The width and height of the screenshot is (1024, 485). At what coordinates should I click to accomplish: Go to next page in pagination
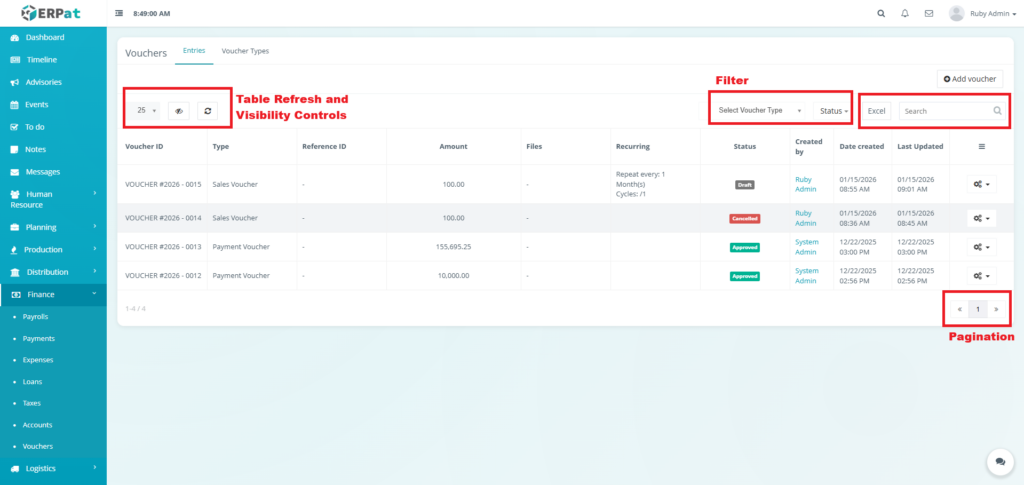pyautogui.click(x=996, y=309)
